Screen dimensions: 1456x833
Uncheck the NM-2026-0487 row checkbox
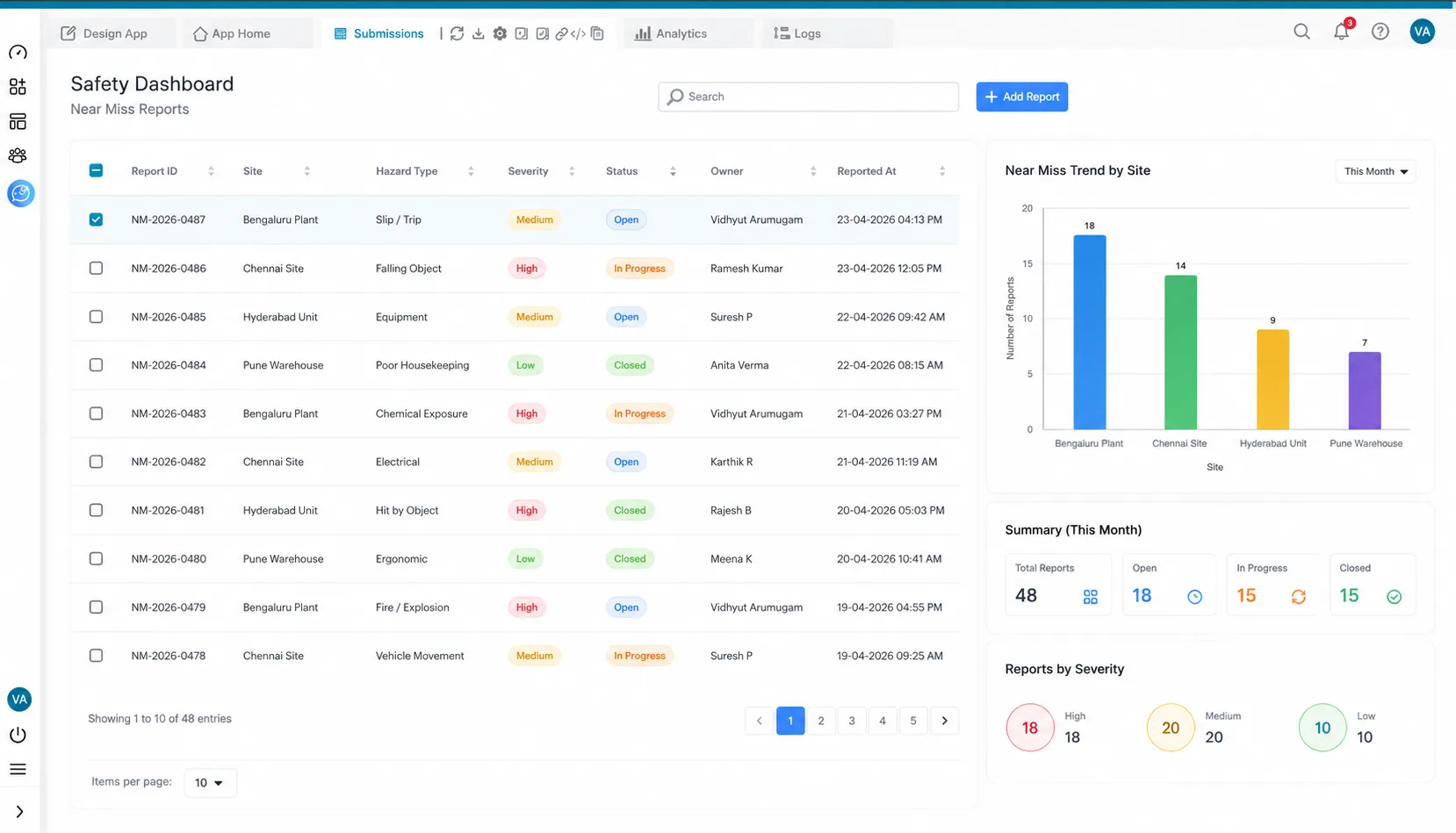96,219
